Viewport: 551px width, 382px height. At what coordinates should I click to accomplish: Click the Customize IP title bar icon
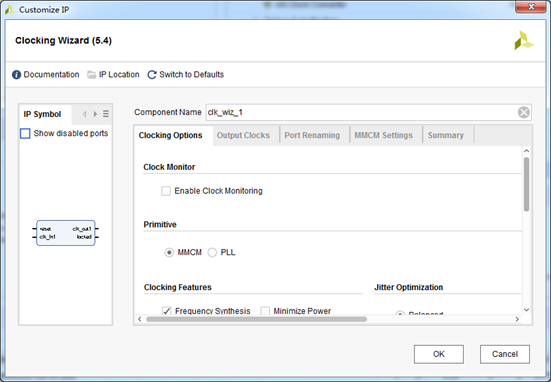click(x=10, y=10)
